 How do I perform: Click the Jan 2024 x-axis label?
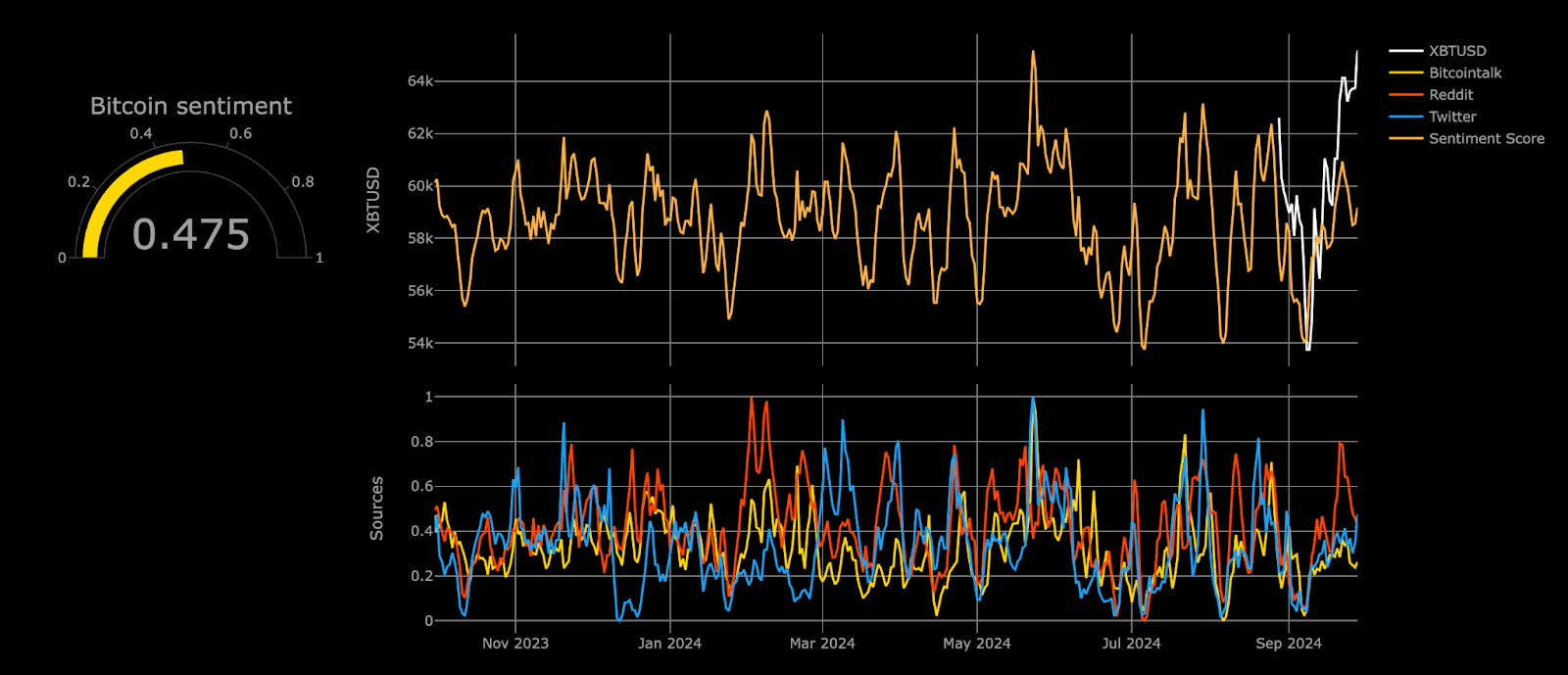(x=669, y=644)
